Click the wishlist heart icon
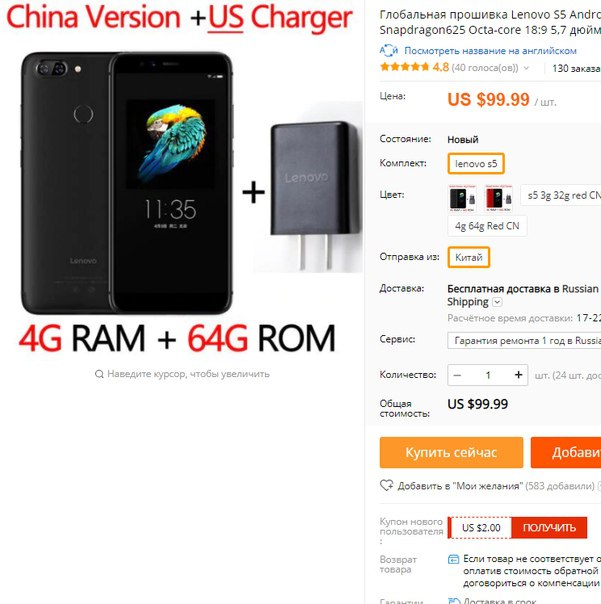601x604 pixels. point(386,485)
